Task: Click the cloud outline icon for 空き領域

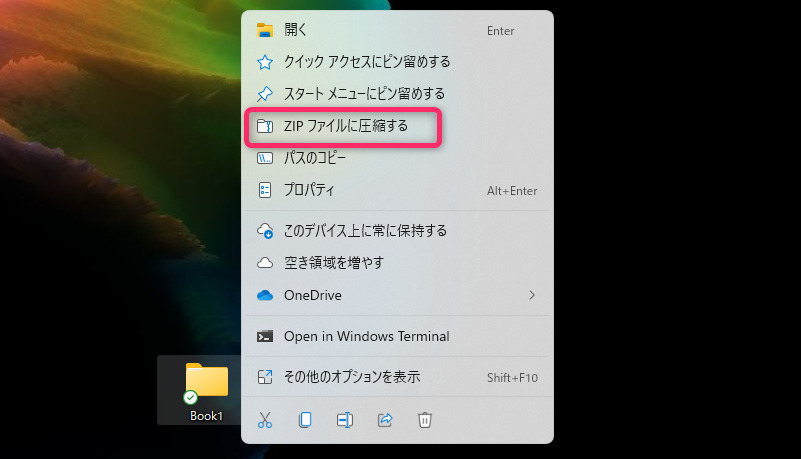Action: [265, 263]
